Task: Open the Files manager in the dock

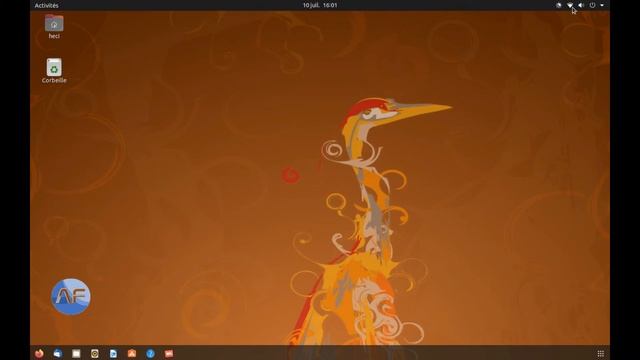Action: click(x=76, y=353)
